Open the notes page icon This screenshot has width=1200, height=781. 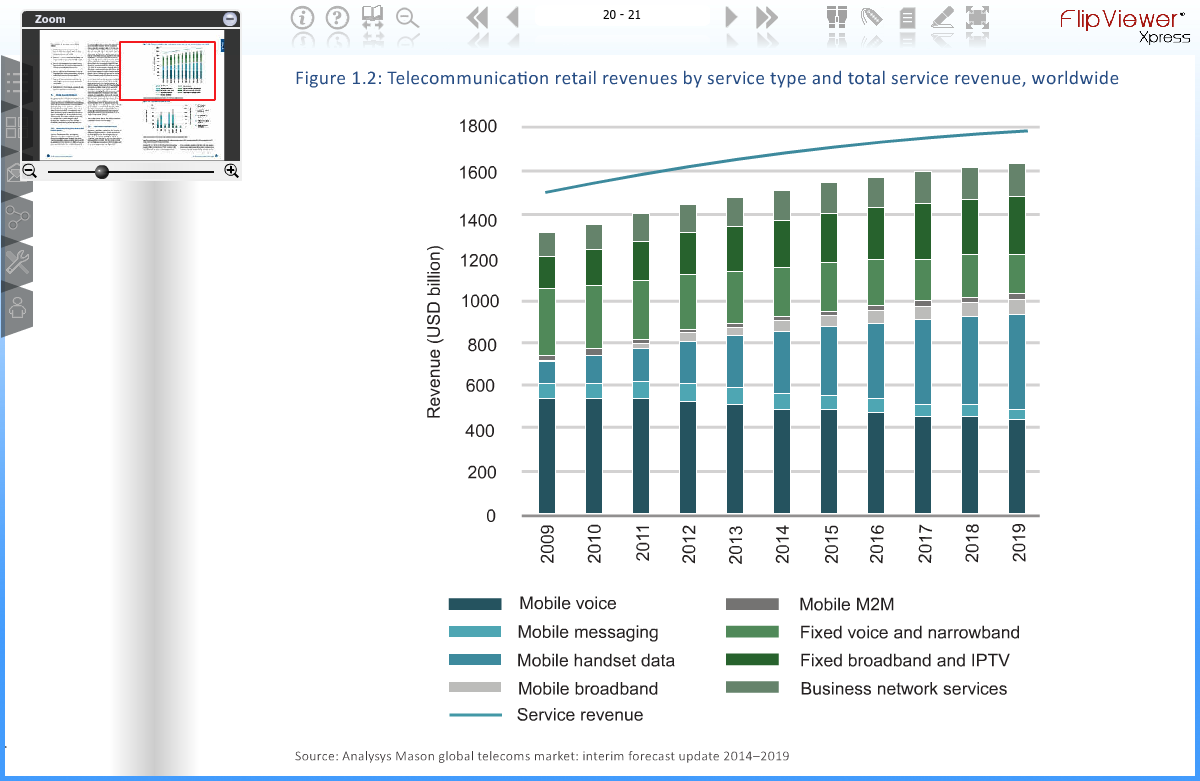tap(907, 17)
